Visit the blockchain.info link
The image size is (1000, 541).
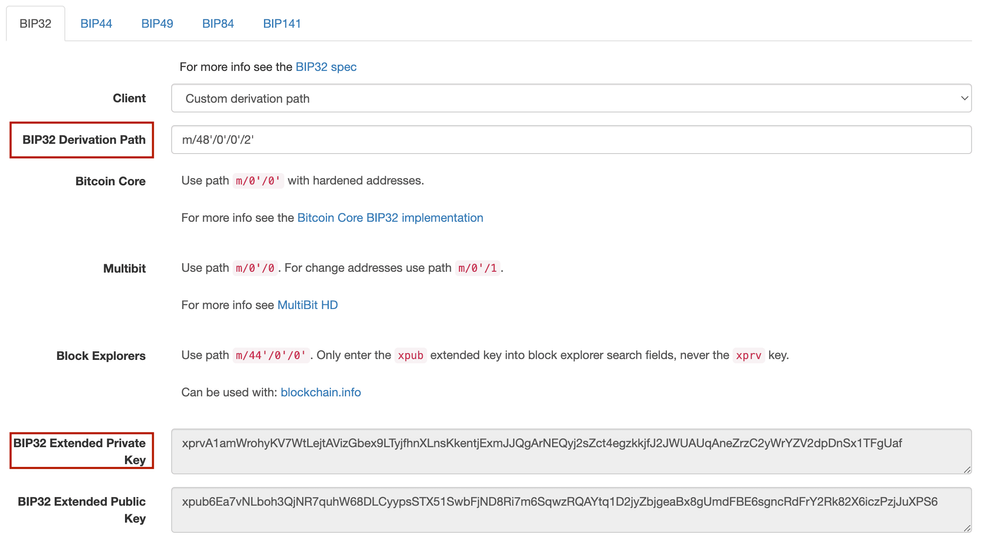click(x=320, y=392)
